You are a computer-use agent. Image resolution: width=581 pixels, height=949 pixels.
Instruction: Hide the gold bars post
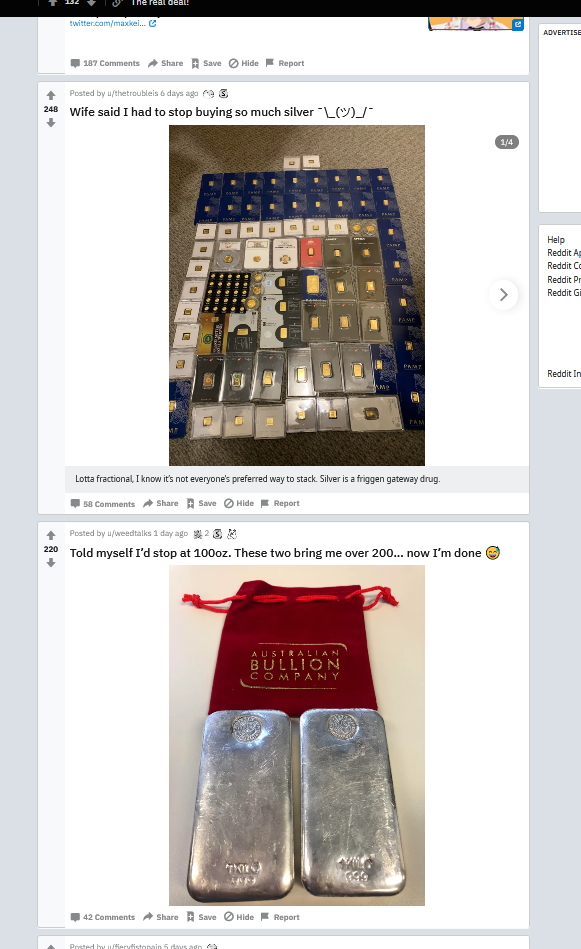click(239, 504)
